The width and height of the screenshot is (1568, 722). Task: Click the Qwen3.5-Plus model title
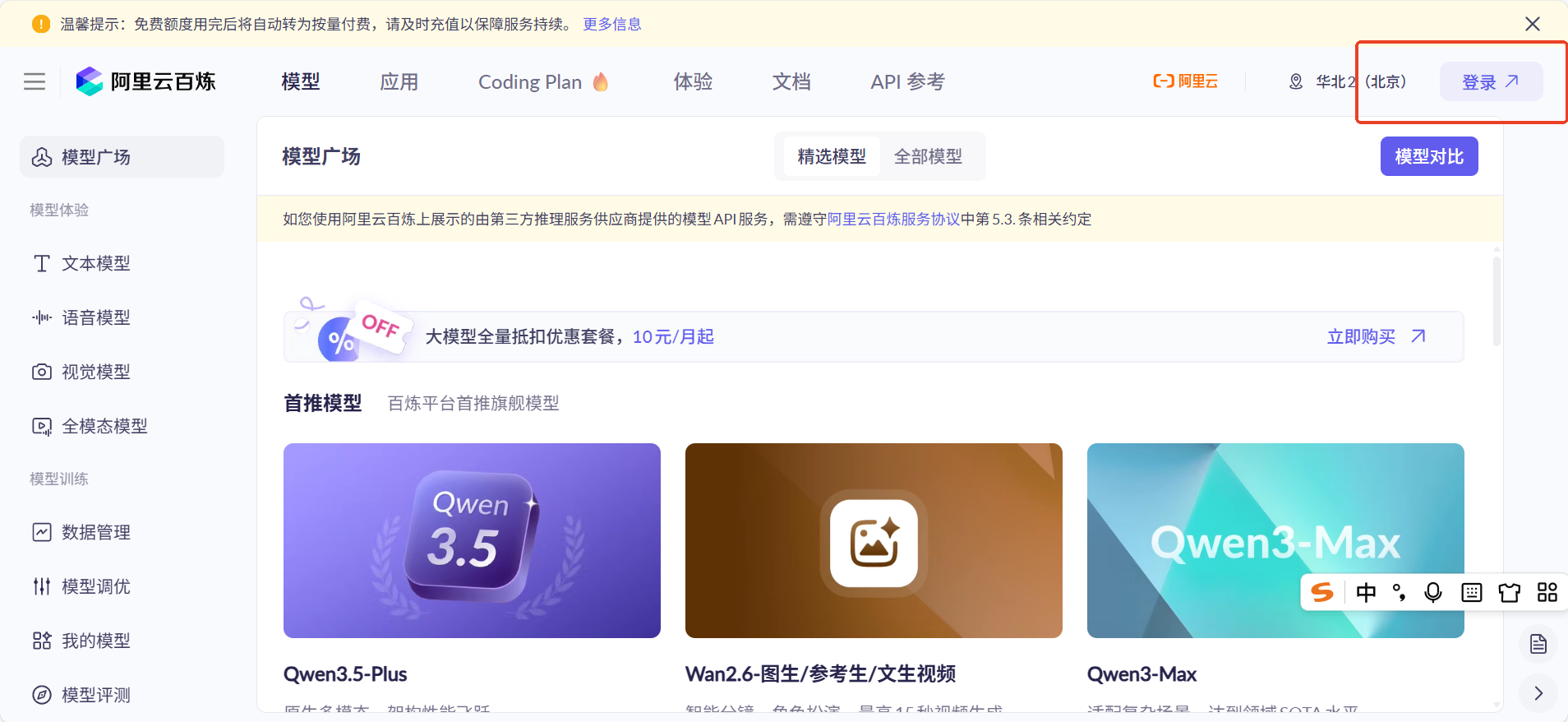pos(345,674)
